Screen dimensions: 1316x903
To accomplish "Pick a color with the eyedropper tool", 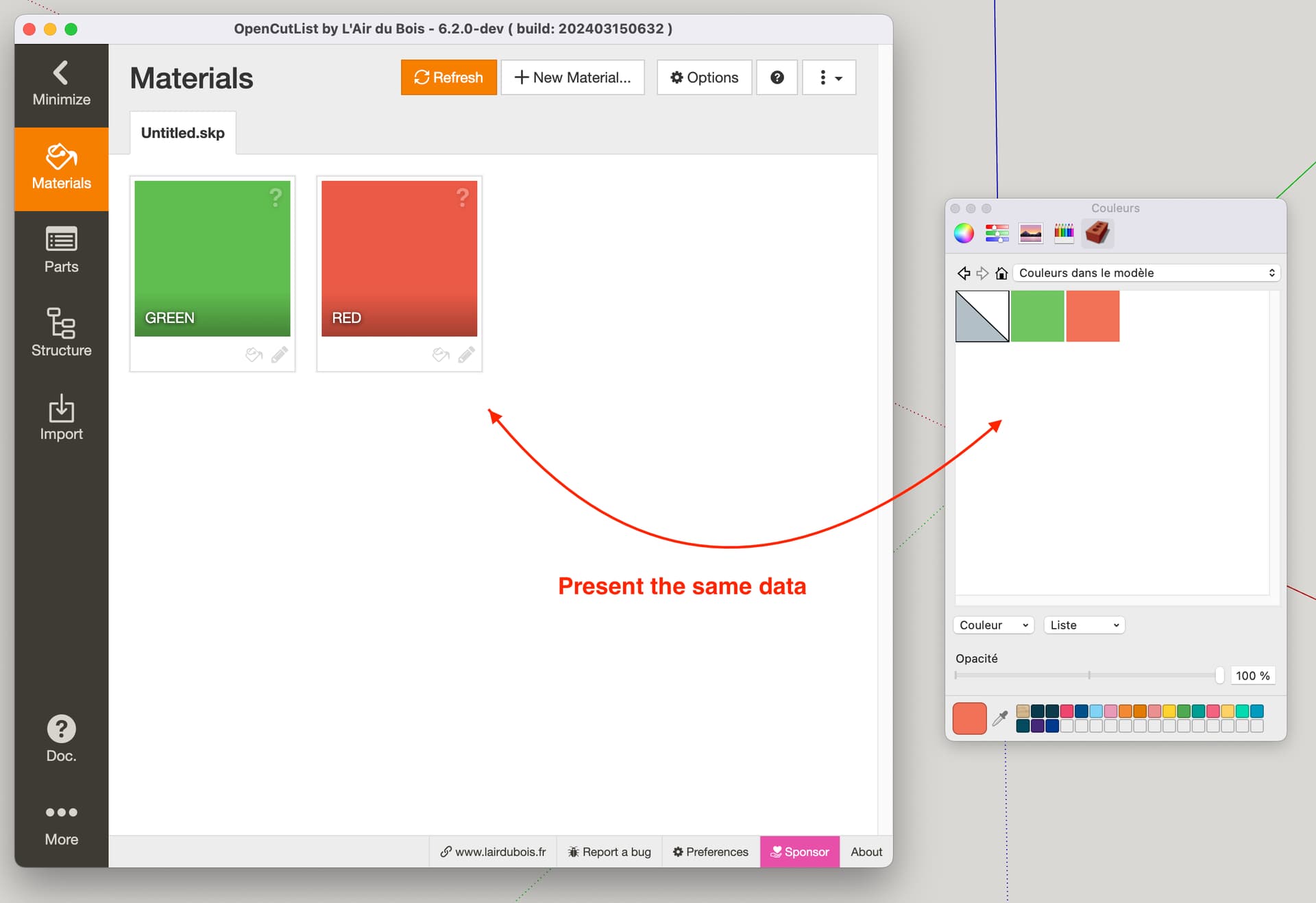I will [1000, 718].
